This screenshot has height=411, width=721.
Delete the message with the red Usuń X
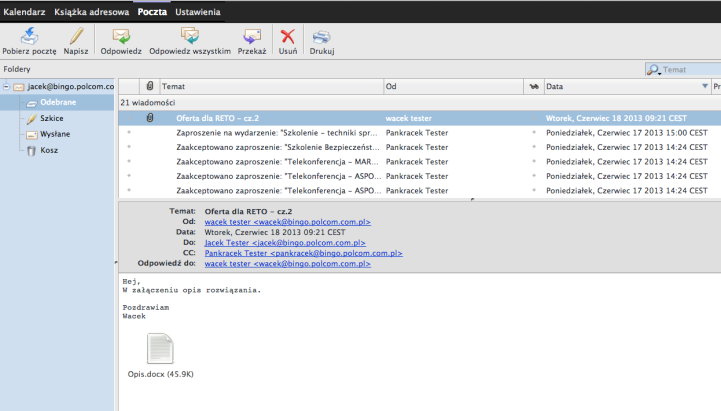[288, 36]
